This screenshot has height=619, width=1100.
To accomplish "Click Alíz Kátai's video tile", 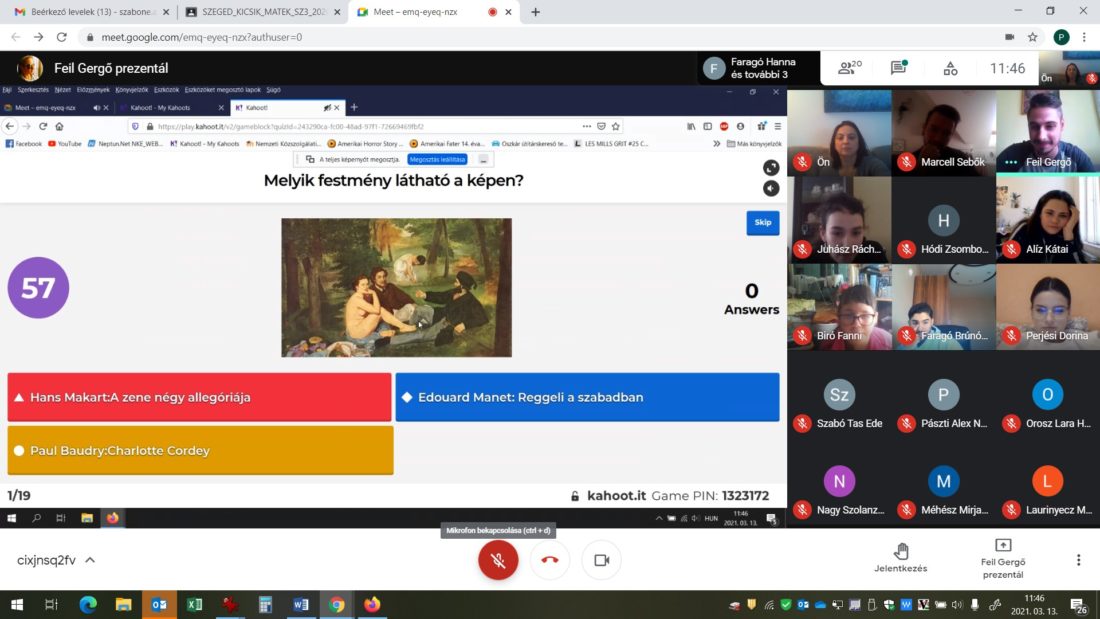I will (1048, 220).
